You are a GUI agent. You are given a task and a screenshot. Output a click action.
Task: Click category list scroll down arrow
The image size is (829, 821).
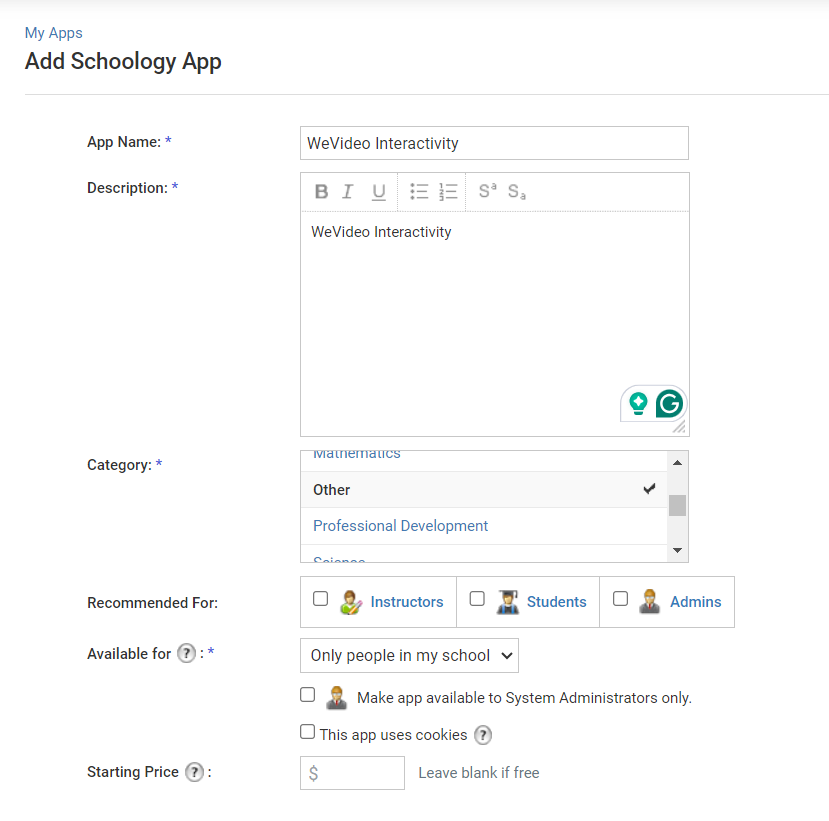tap(677, 550)
